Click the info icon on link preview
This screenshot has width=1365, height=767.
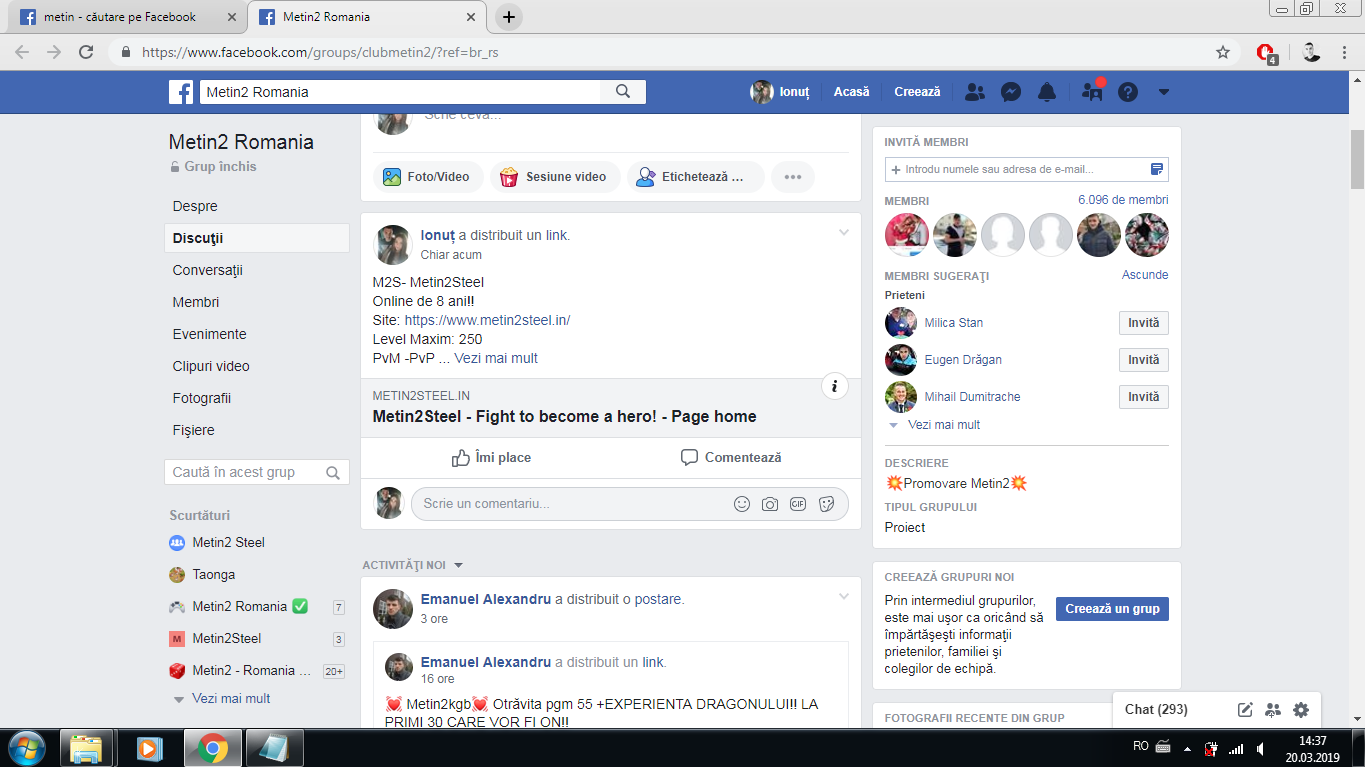coord(835,386)
